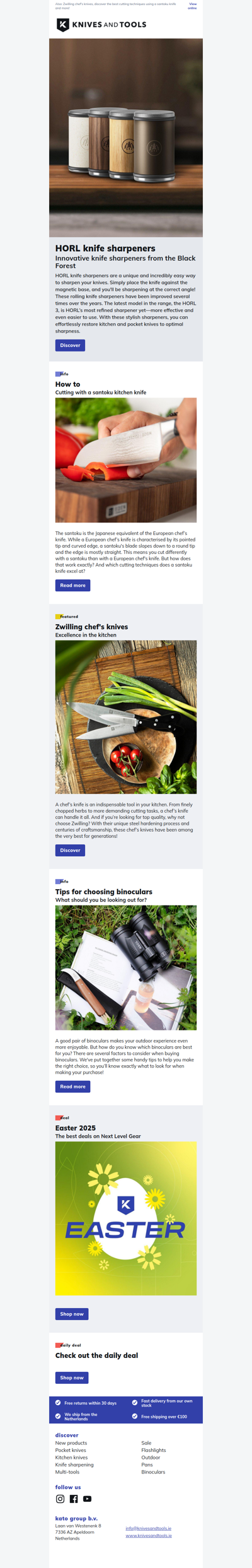Click the www.knivesandtools.ie website link
252x1568 pixels.
click(x=149, y=1536)
